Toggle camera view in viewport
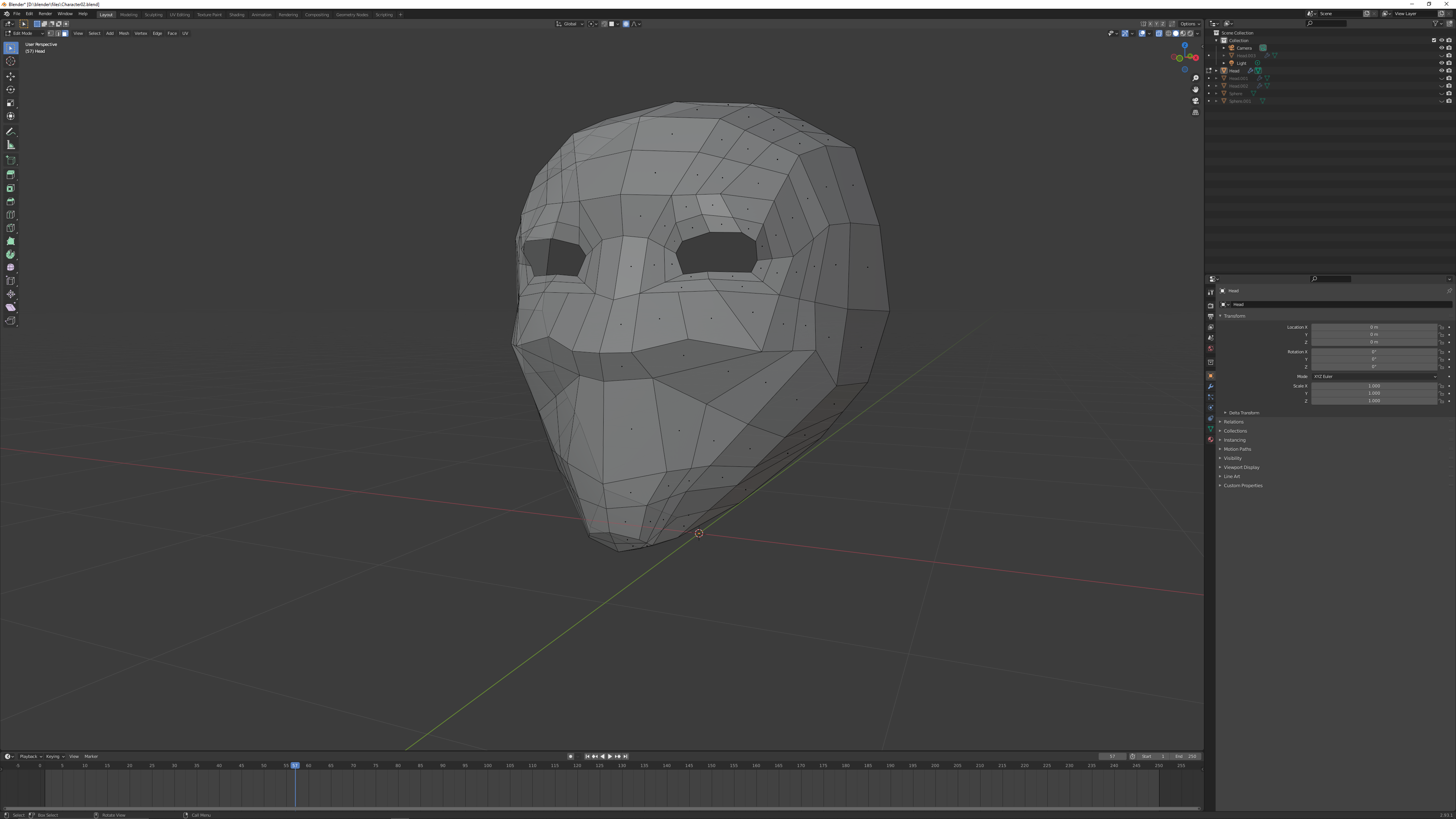This screenshot has height=819, width=1456. tap(1196, 101)
